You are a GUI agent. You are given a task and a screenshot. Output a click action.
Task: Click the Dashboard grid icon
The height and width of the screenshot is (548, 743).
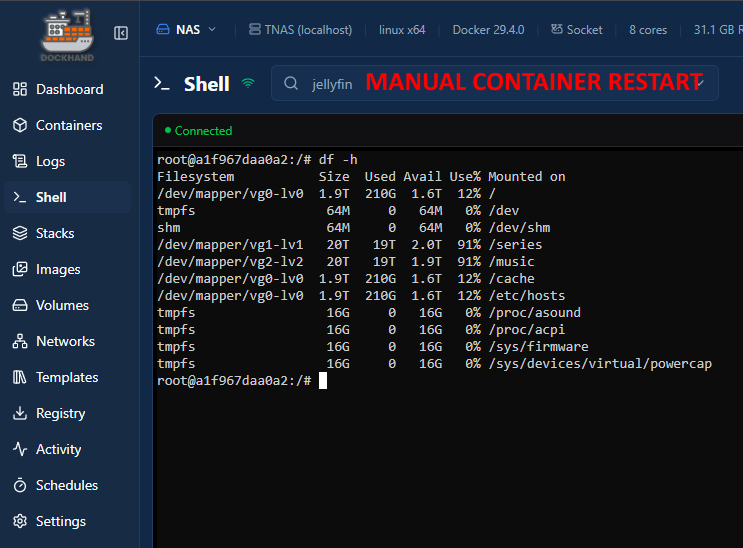click(20, 89)
